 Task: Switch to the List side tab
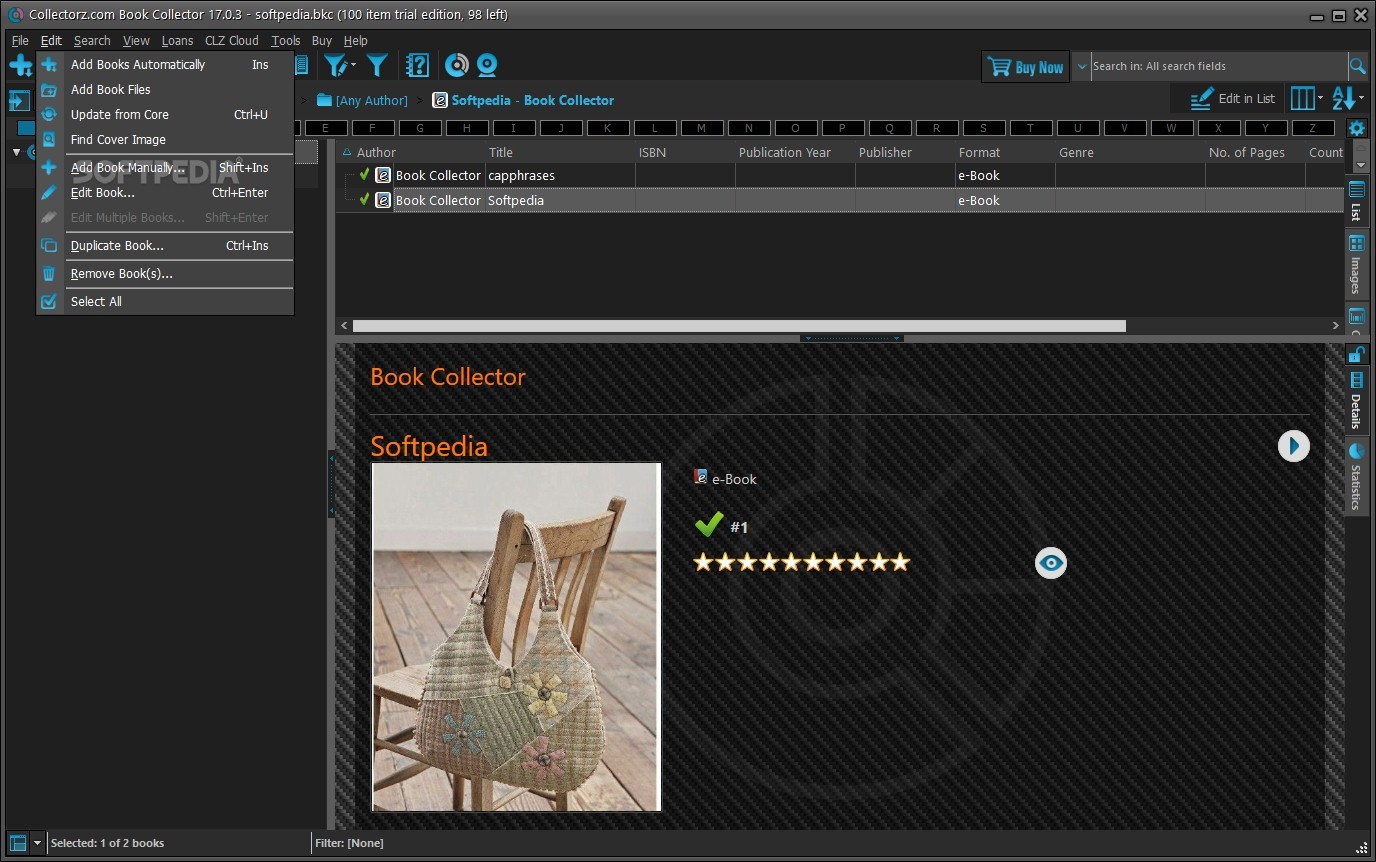pos(1356,201)
